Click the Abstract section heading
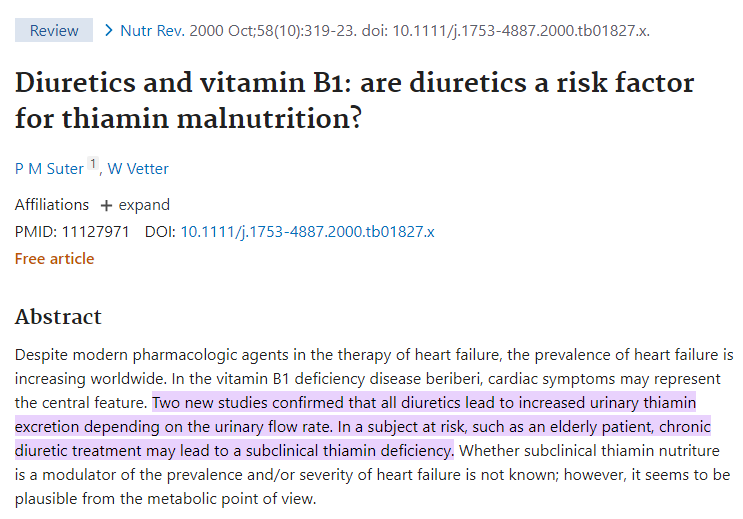This screenshot has width=743, height=519. [x=58, y=317]
